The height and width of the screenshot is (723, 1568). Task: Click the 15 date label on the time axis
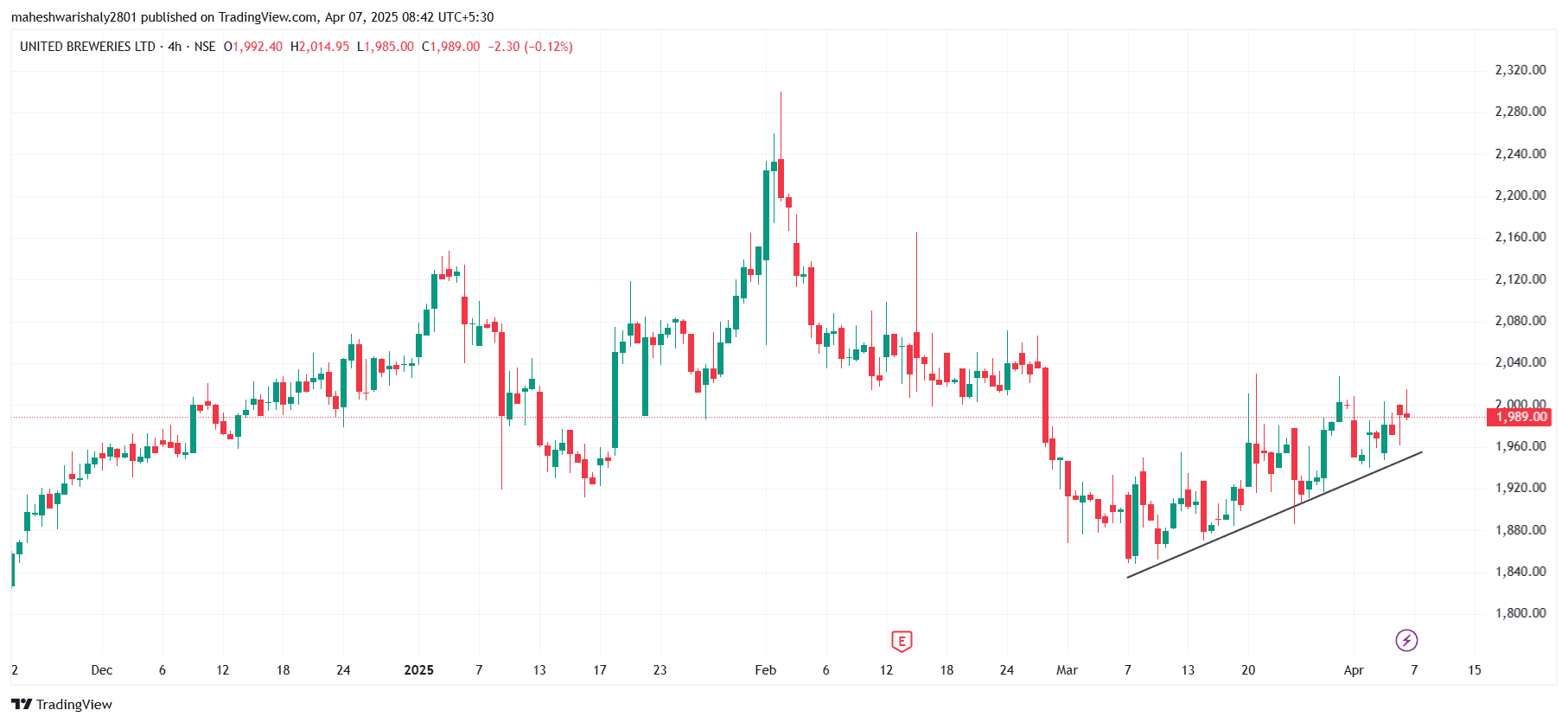[x=1475, y=670]
